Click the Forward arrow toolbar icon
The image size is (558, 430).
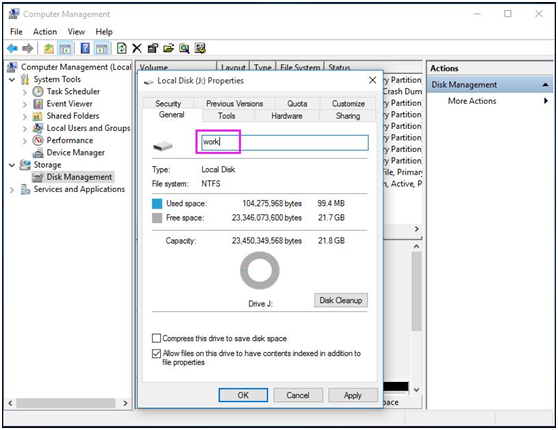point(27,48)
